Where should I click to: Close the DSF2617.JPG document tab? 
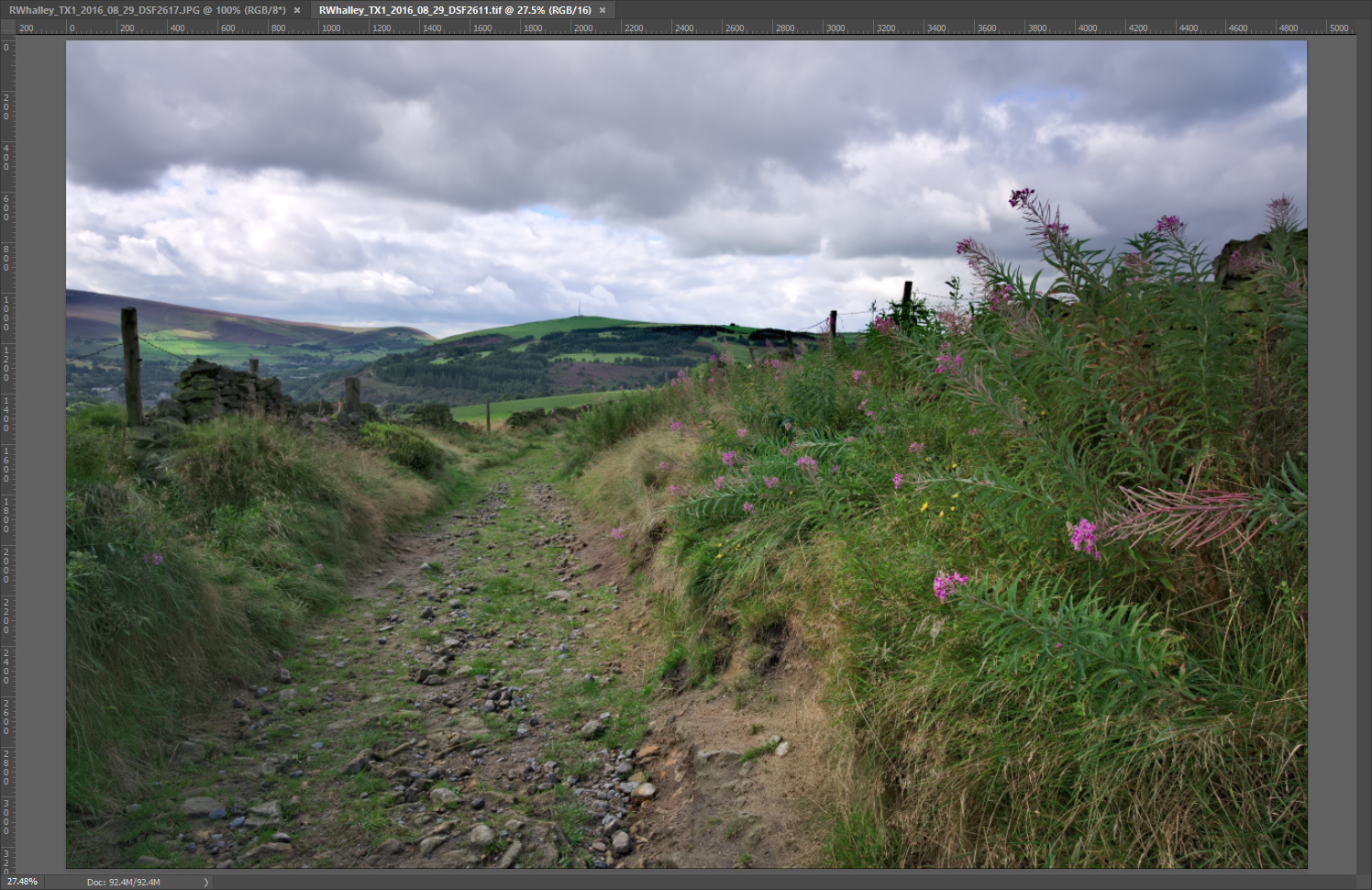(x=297, y=10)
